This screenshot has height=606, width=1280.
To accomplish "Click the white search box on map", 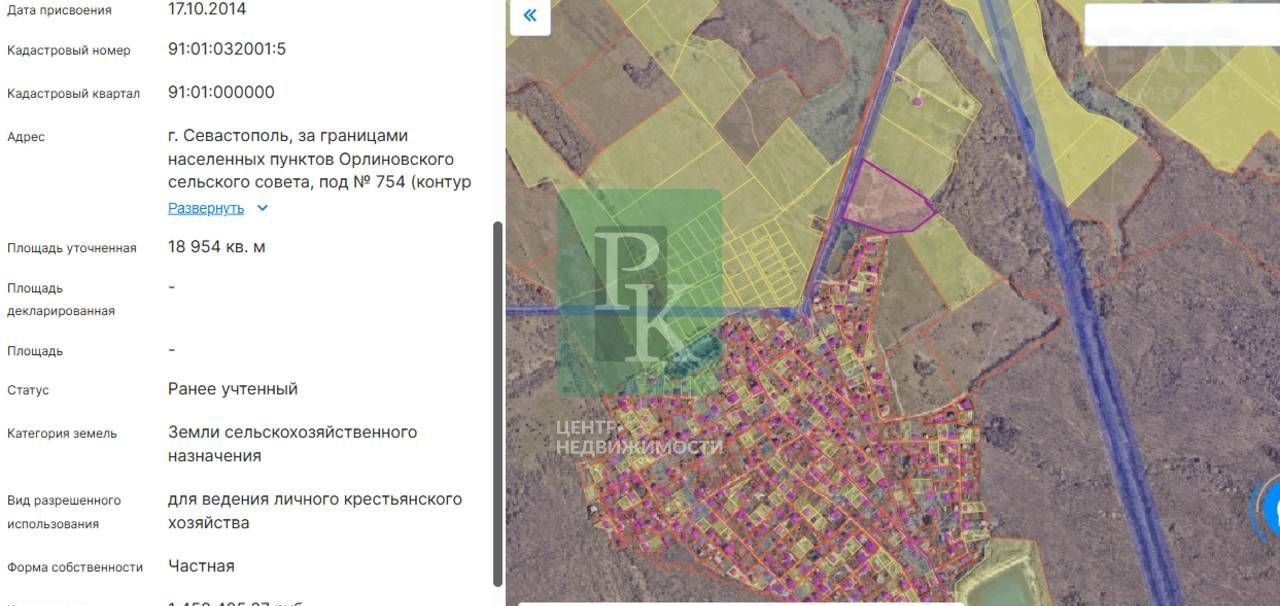I will (x=1180, y=25).
